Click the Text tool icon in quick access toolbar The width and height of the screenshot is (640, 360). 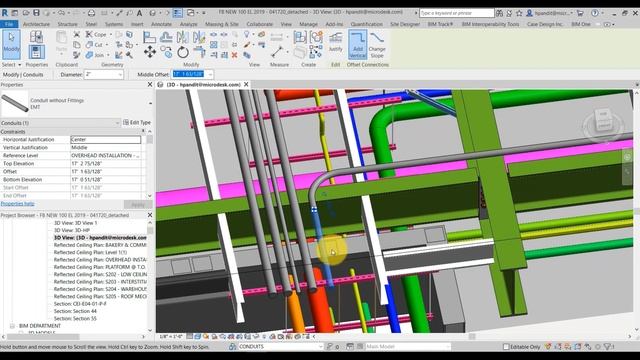tap(139, 13)
